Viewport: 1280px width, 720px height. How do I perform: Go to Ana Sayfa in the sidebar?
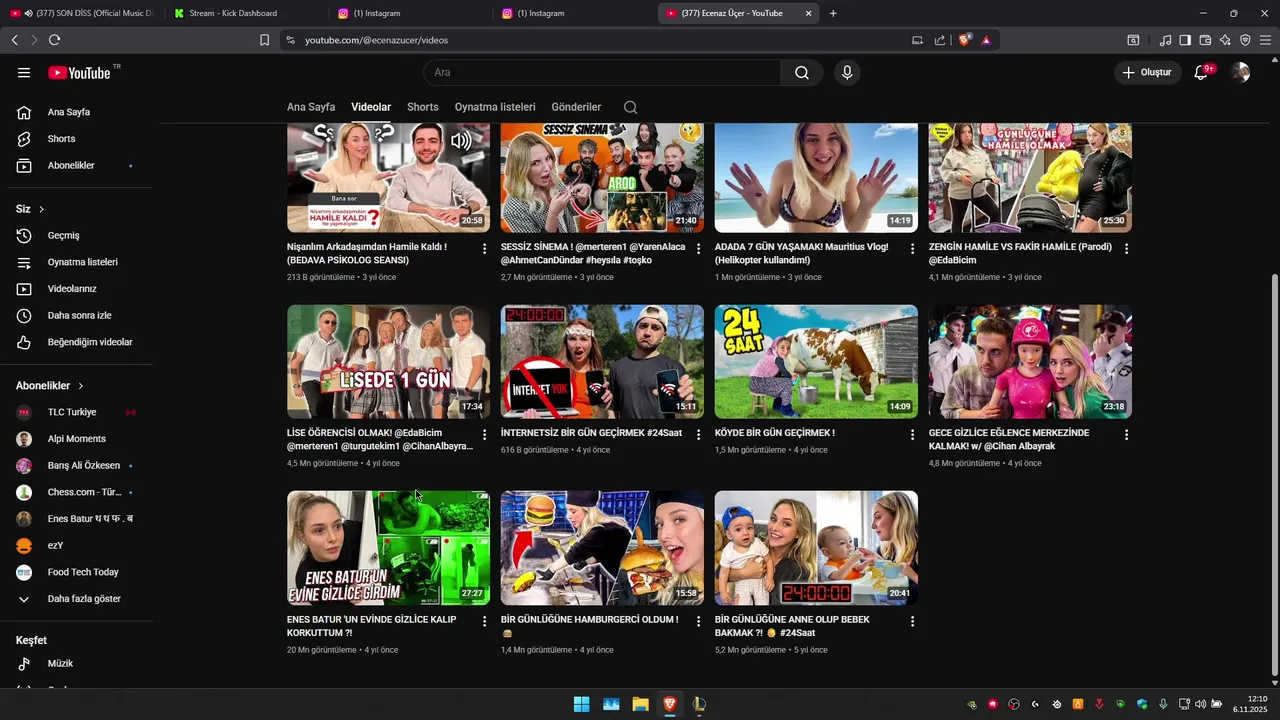coord(80,112)
